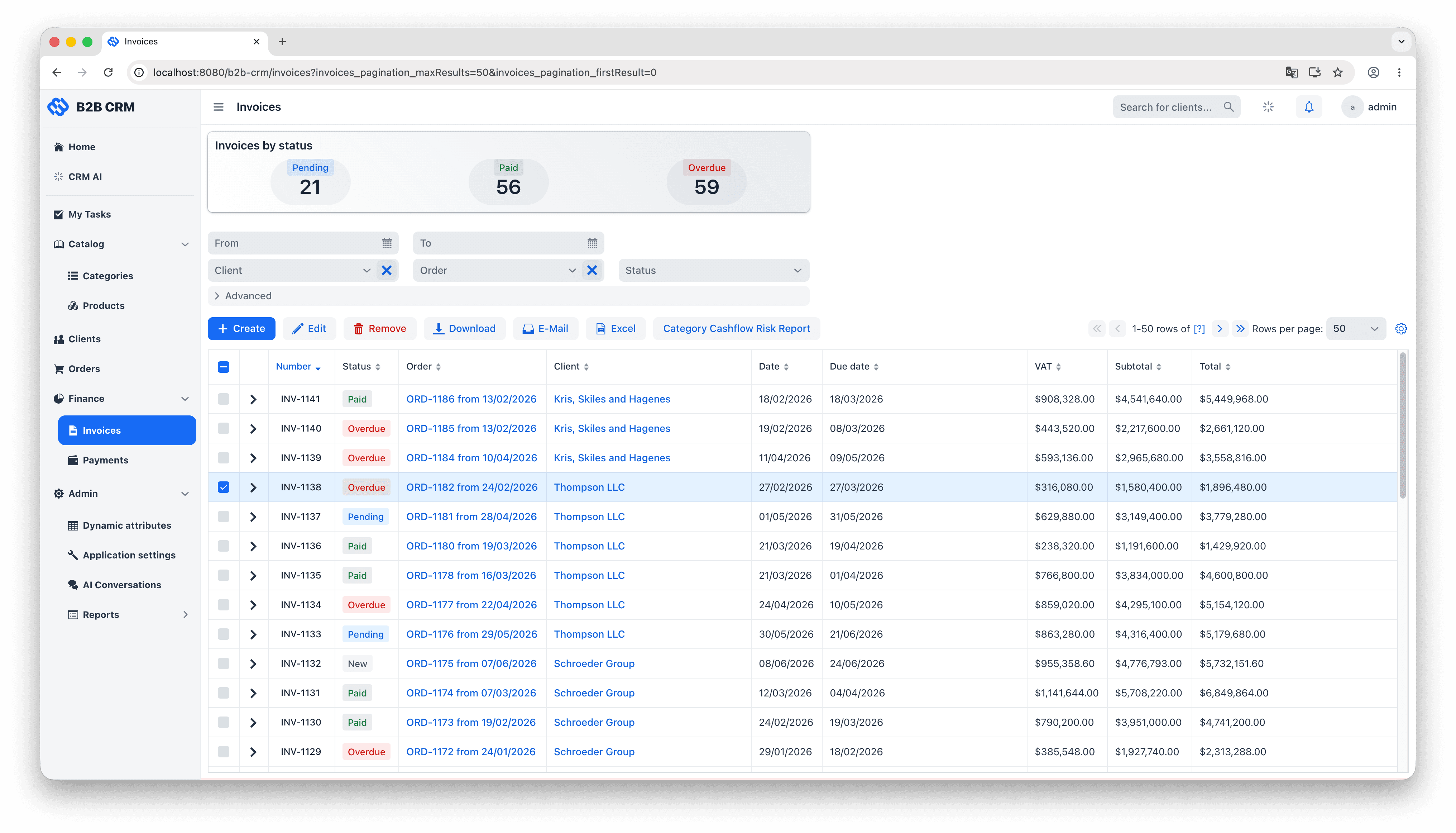Open Category Cashflow Risk Report

click(736, 328)
